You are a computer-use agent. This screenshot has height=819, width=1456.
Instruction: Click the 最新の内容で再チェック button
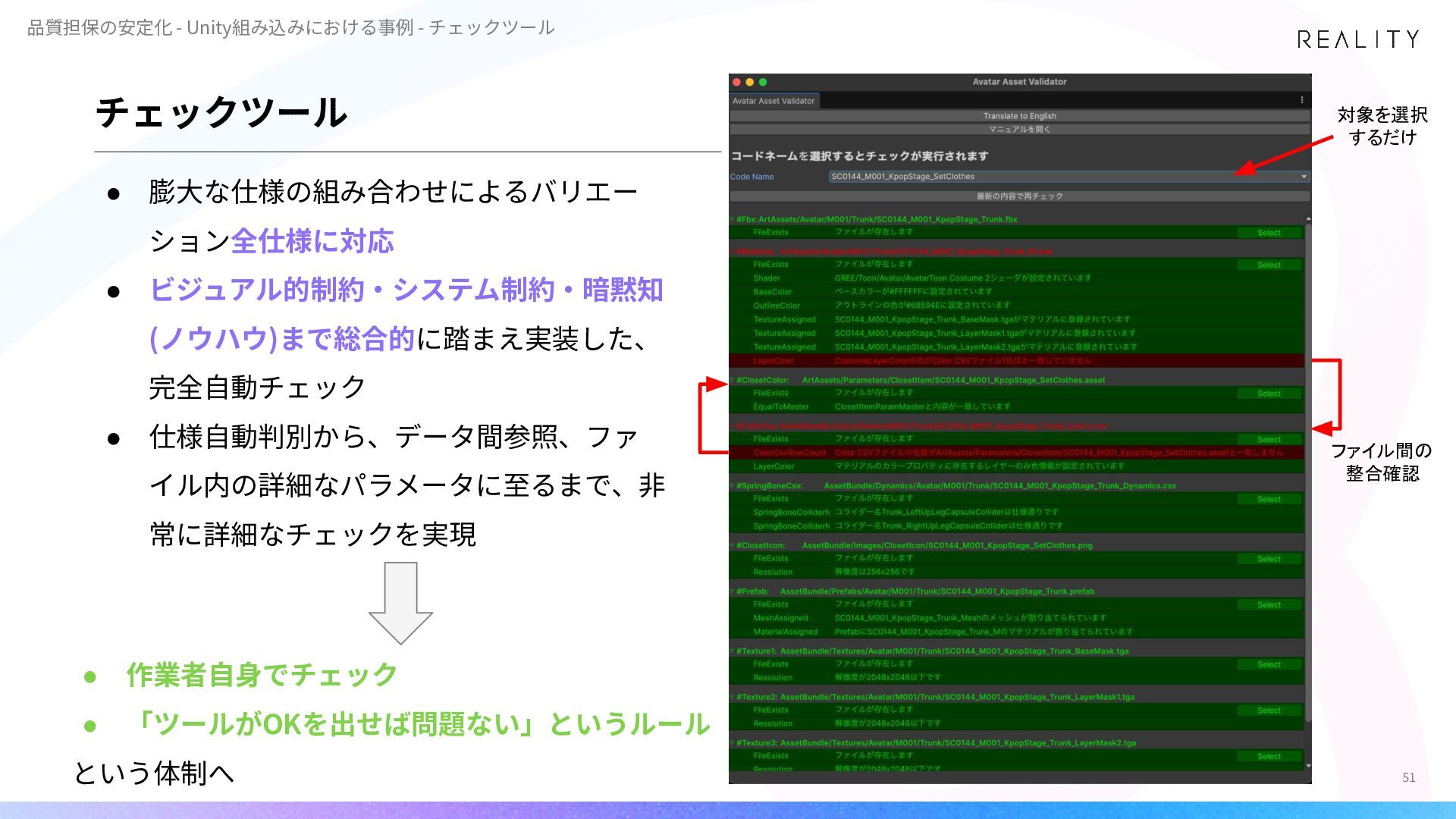pos(1020,196)
